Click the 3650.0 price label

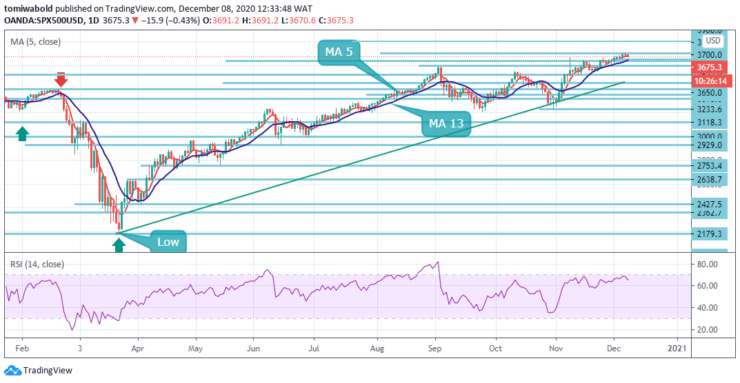point(710,93)
